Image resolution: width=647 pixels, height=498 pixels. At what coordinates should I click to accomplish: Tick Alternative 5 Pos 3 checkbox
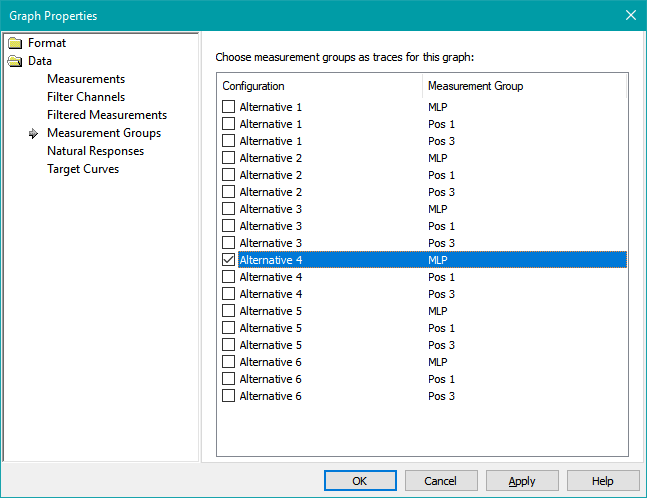[x=228, y=345]
